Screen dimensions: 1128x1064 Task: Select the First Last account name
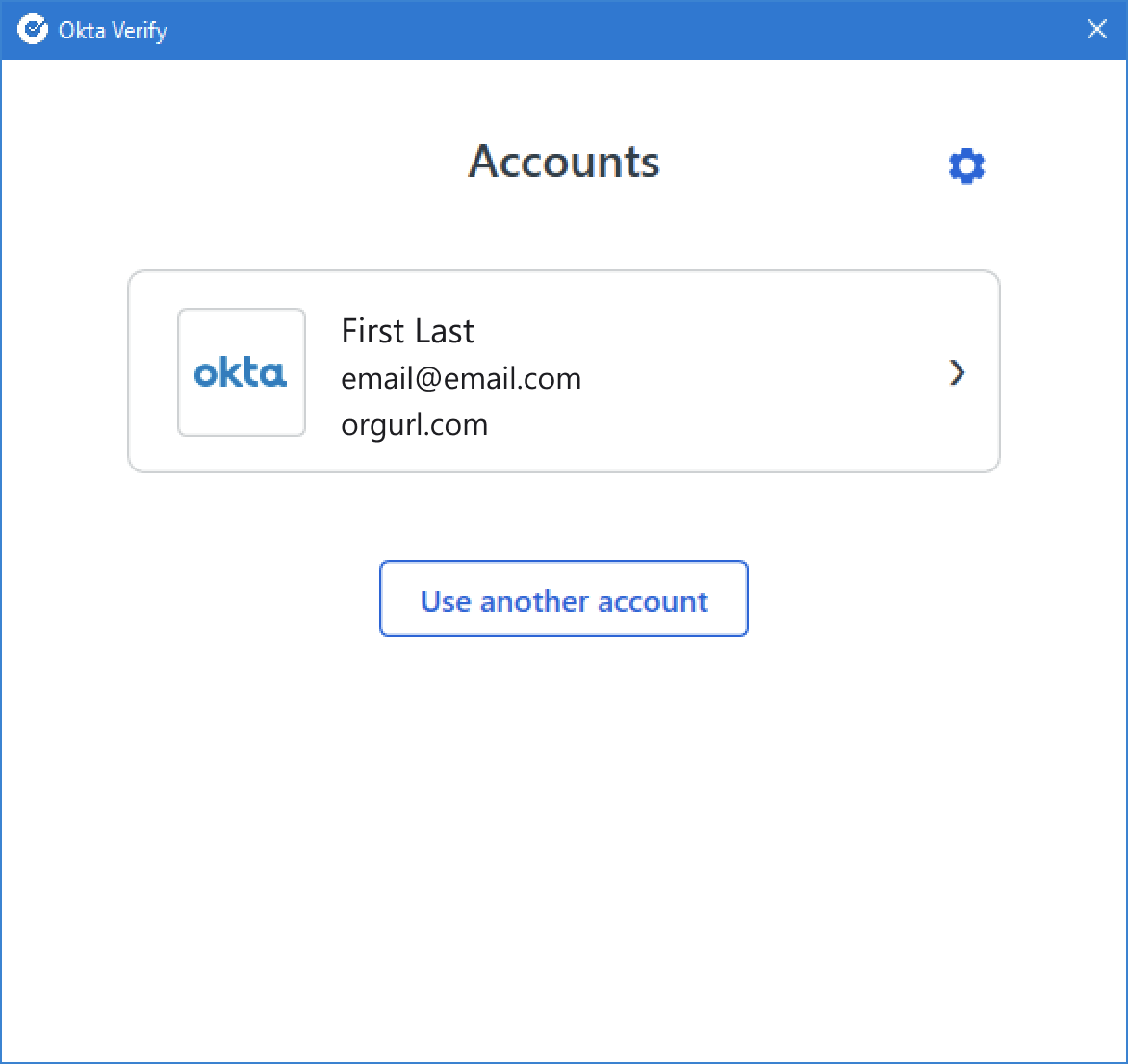coord(407,332)
